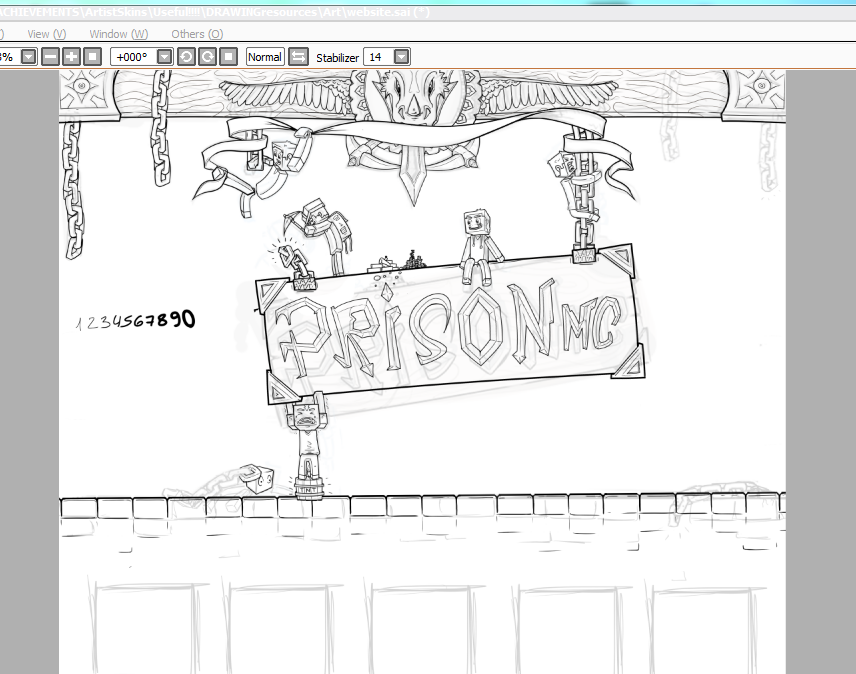The image size is (856, 674).
Task: Open the Stabilizer value dropdown
Action: pyautogui.click(x=401, y=57)
